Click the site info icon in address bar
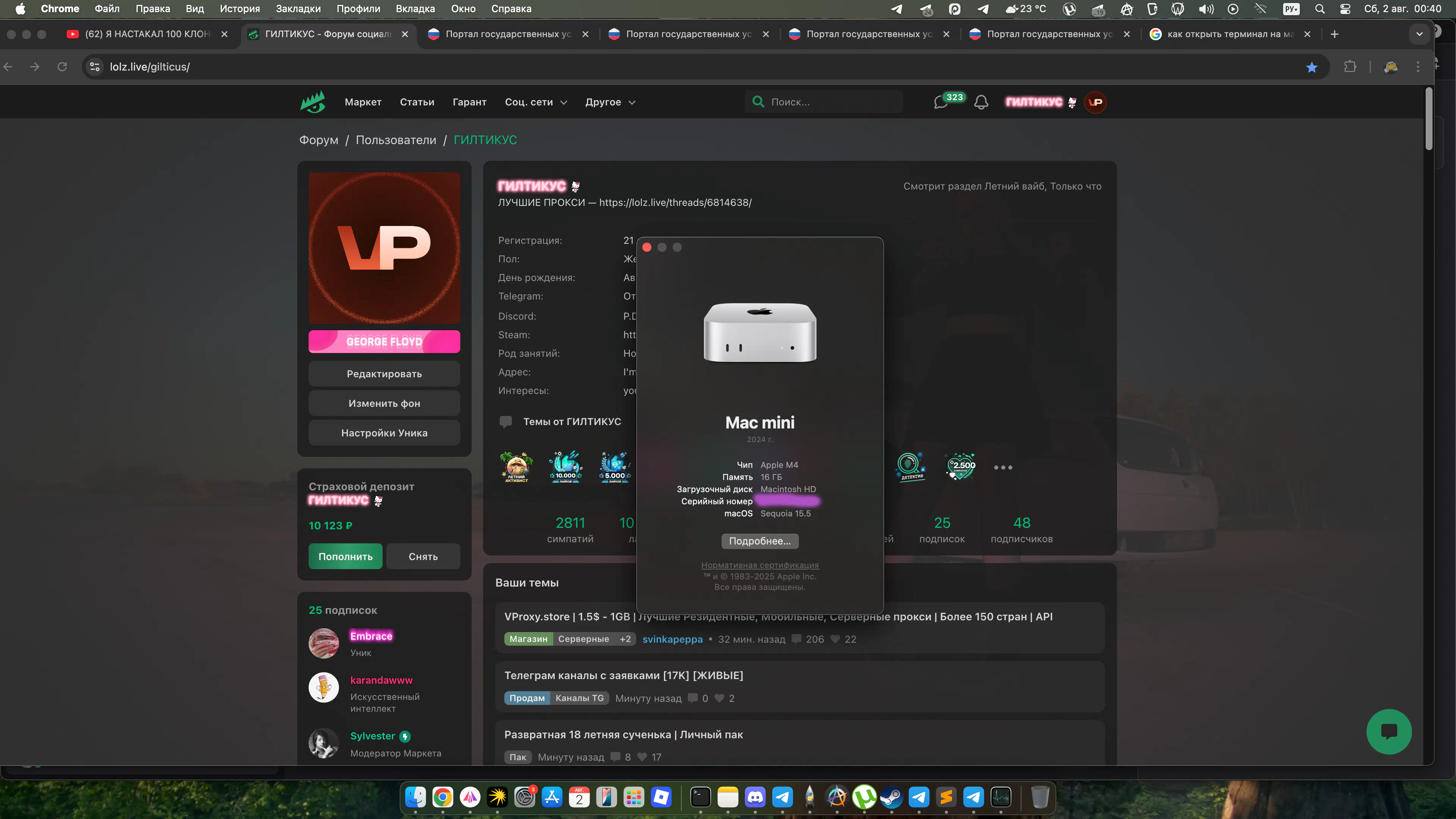 [x=95, y=67]
